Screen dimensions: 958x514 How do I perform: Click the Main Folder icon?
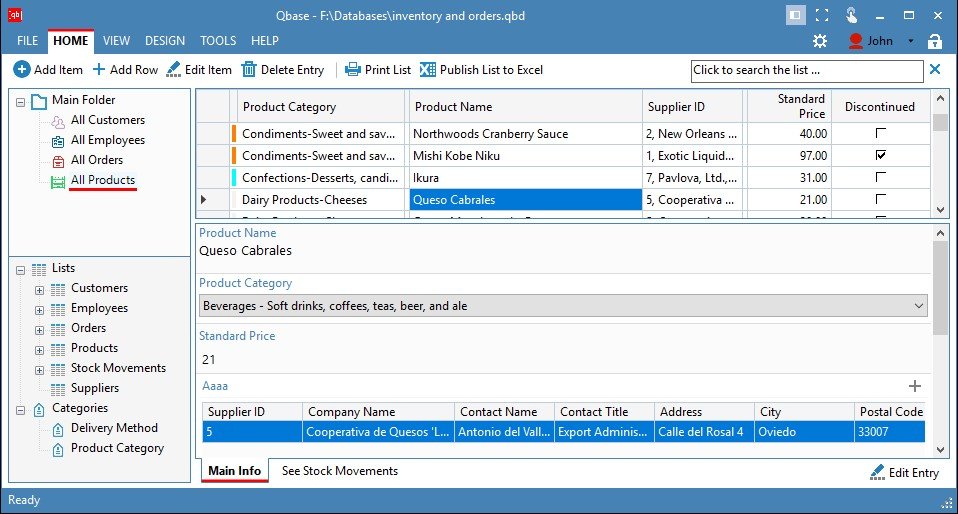39,101
